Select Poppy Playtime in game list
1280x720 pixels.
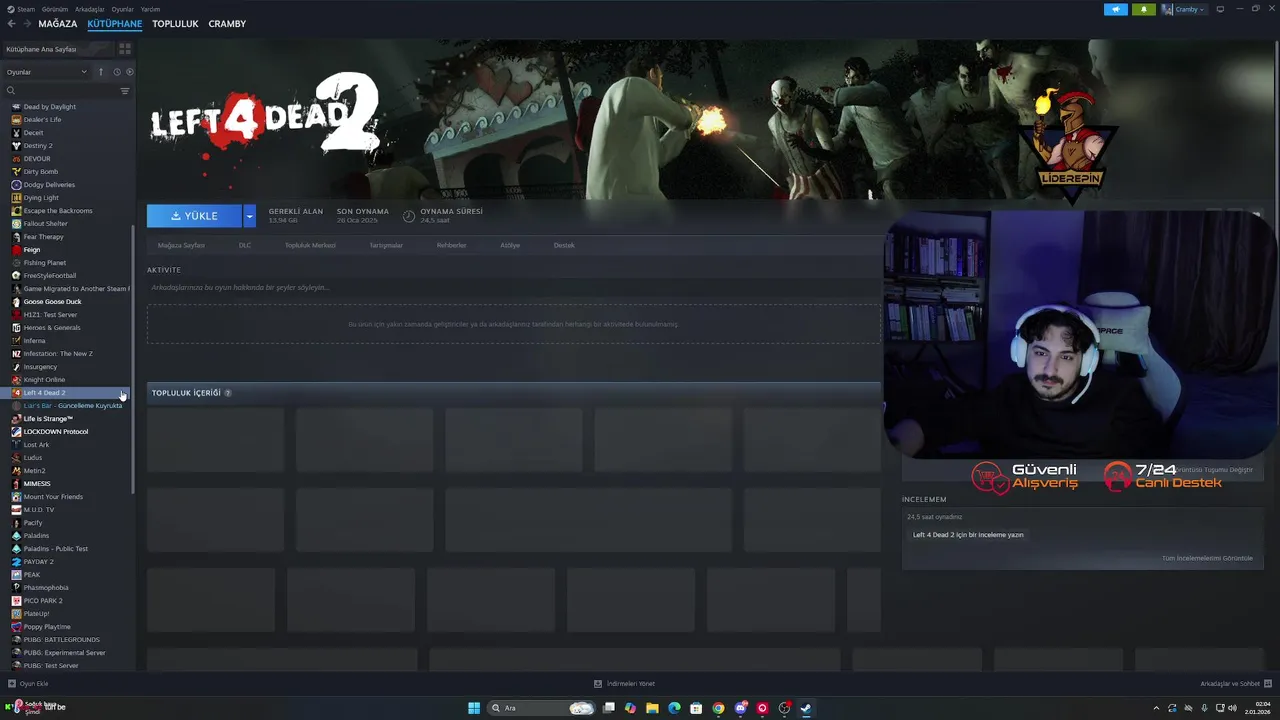(x=68, y=626)
